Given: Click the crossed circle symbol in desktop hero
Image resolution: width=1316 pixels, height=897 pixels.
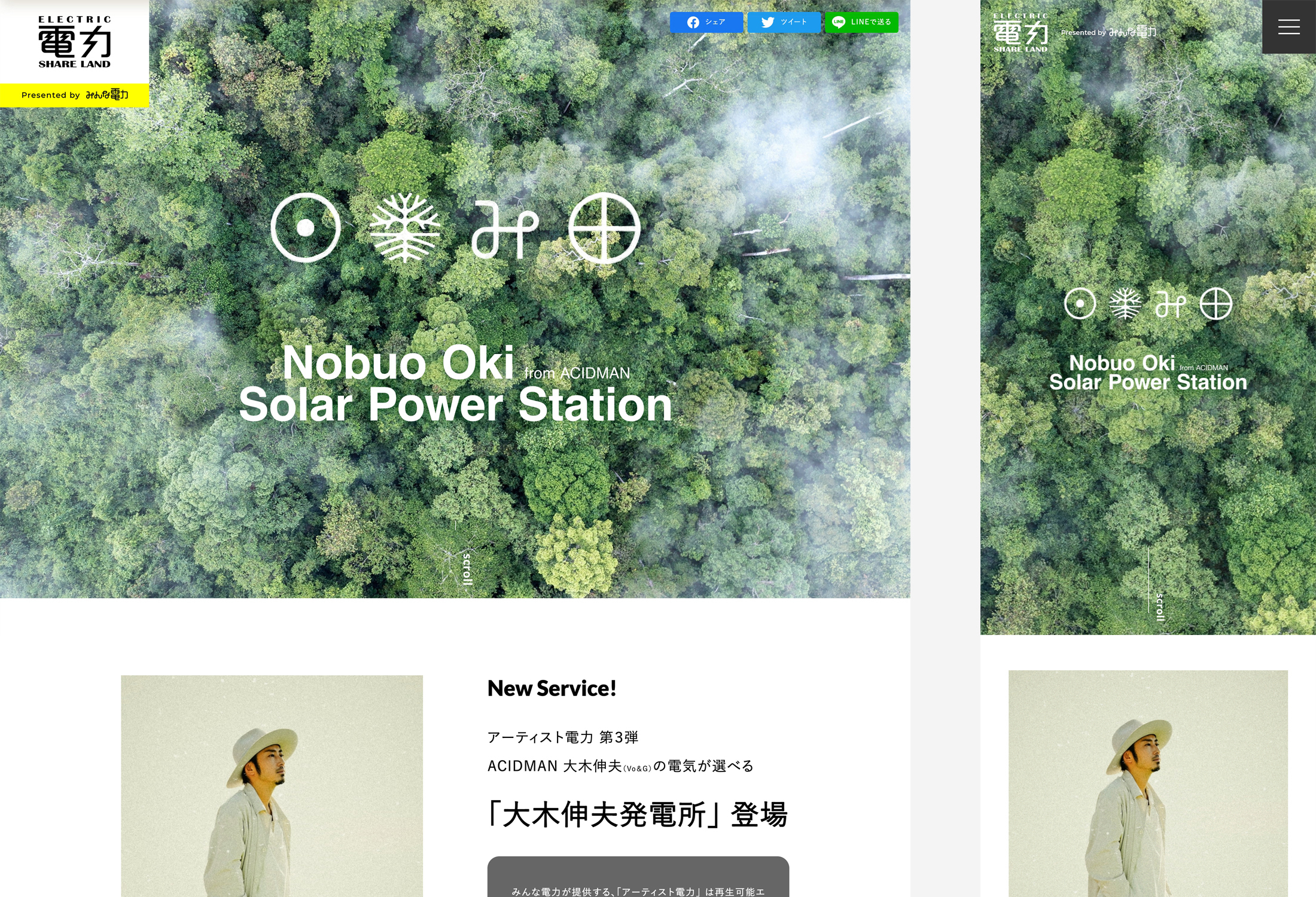Looking at the screenshot, I should coord(604,228).
